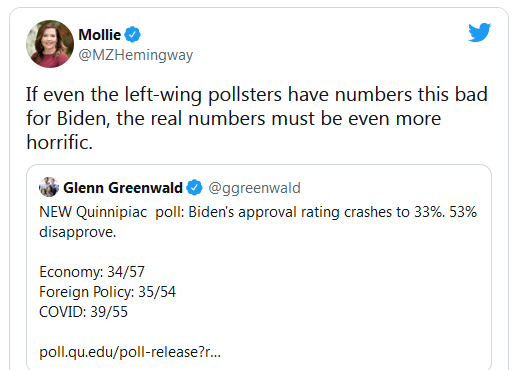
Task: Select the 'Foreign Policy: 35/54' line
Action: pos(107,292)
